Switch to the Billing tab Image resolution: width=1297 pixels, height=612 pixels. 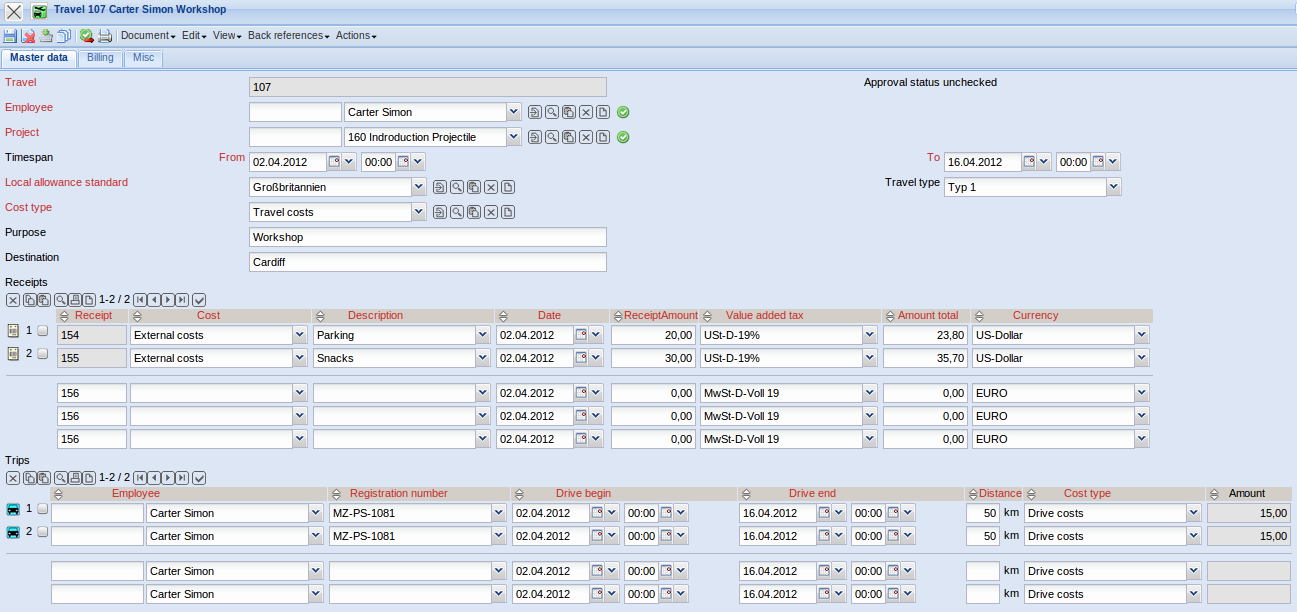pos(100,58)
